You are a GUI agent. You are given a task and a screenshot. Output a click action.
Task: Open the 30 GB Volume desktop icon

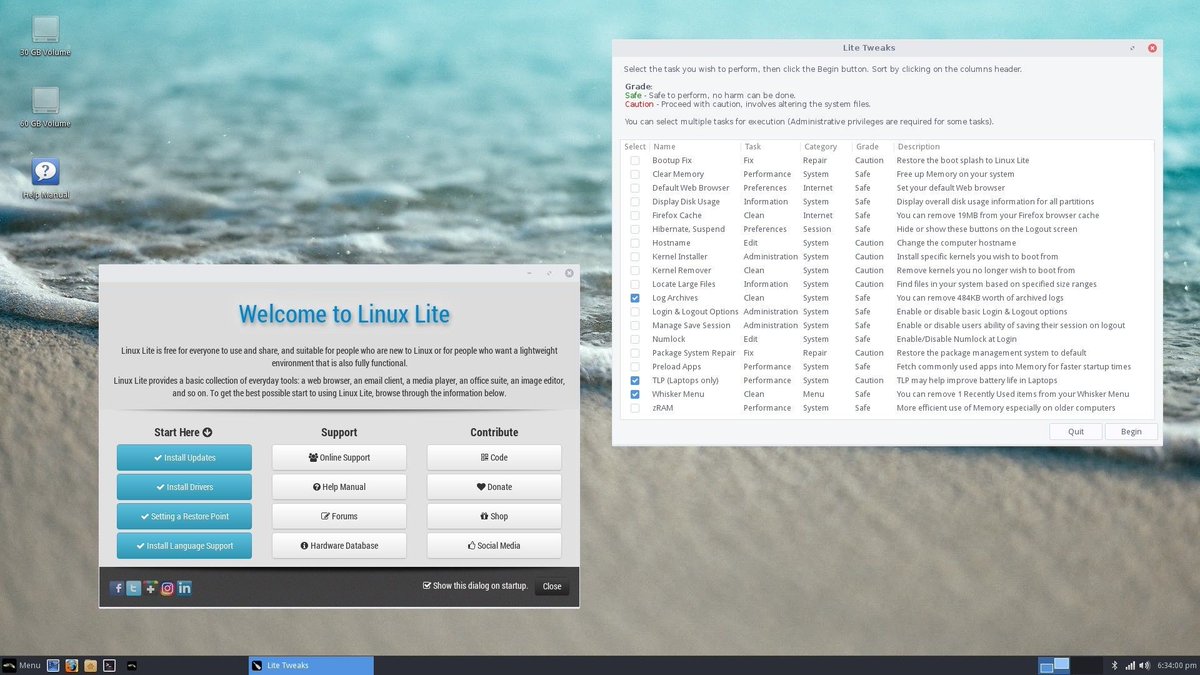[45, 35]
